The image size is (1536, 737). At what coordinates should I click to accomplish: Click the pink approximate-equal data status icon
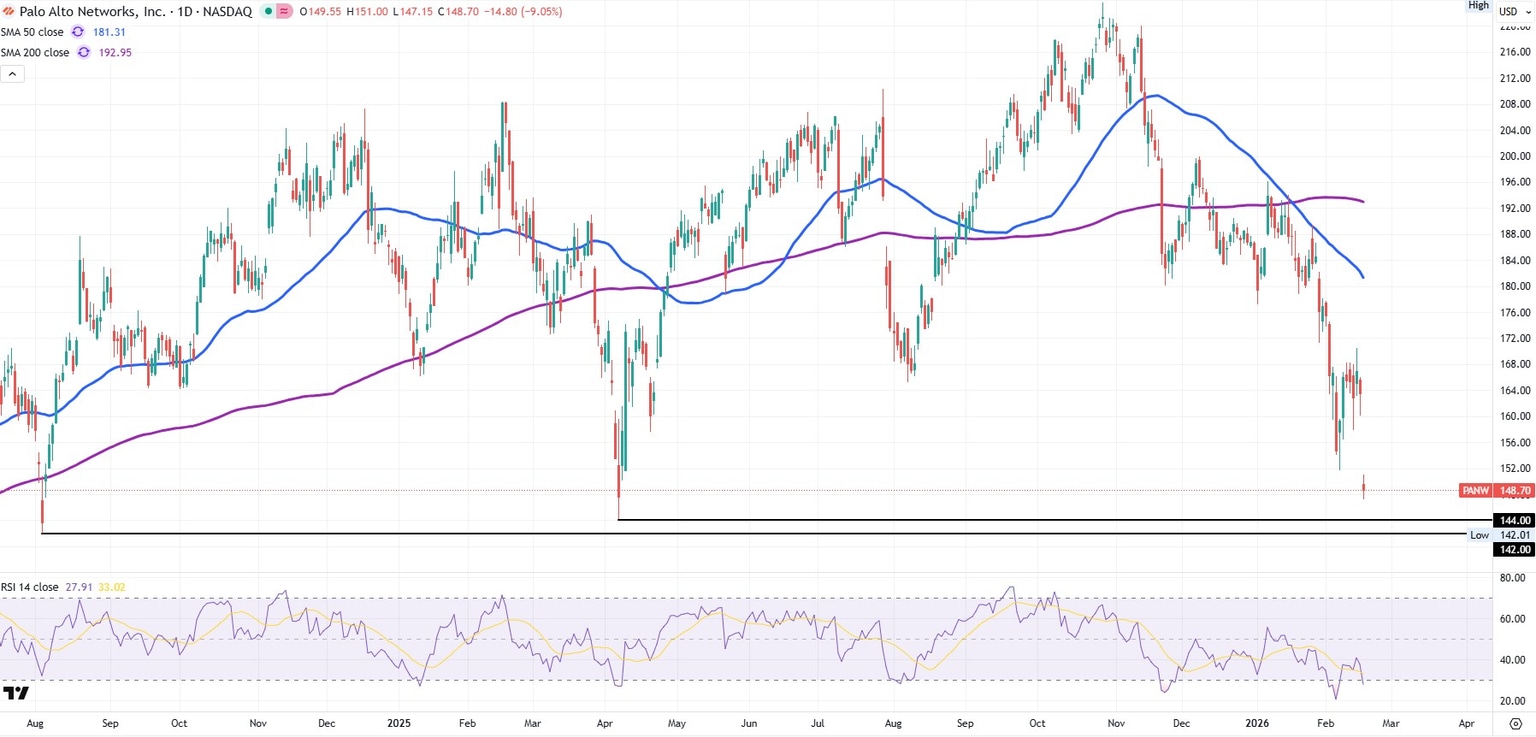[x=285, y=12]
